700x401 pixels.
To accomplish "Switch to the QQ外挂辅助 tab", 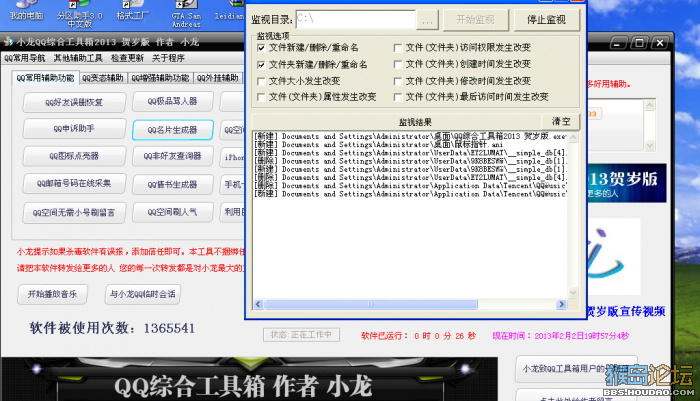I will (217, 78).
